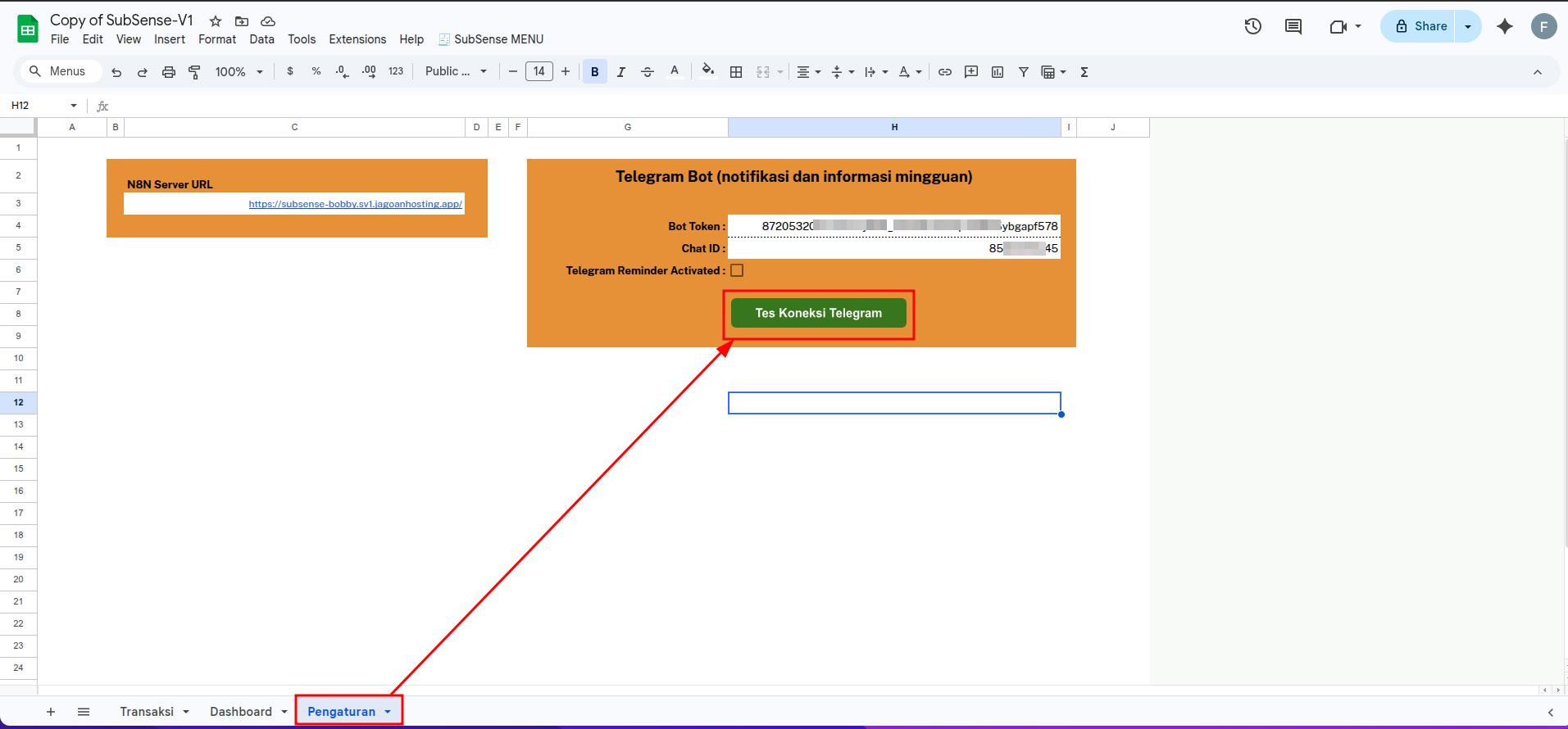Open the borders tool

pyautogui.click(x=736, y=72)
